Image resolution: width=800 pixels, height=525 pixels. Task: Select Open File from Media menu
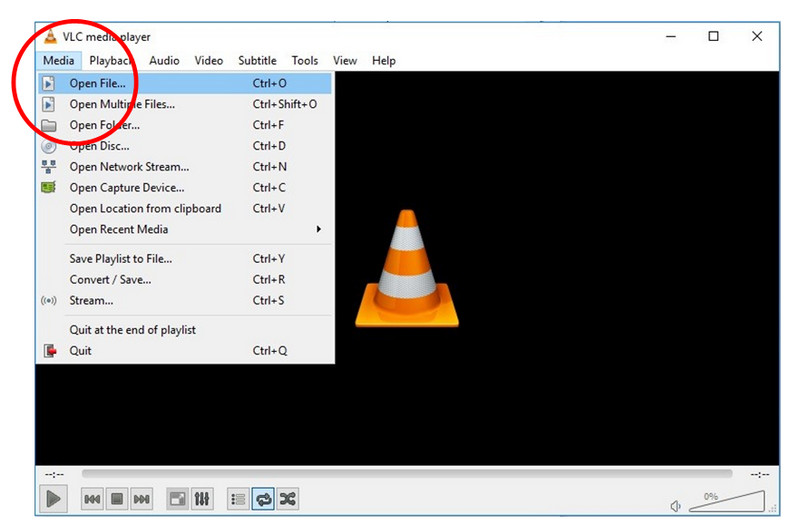pyautogui.click(x=97, y=83)
